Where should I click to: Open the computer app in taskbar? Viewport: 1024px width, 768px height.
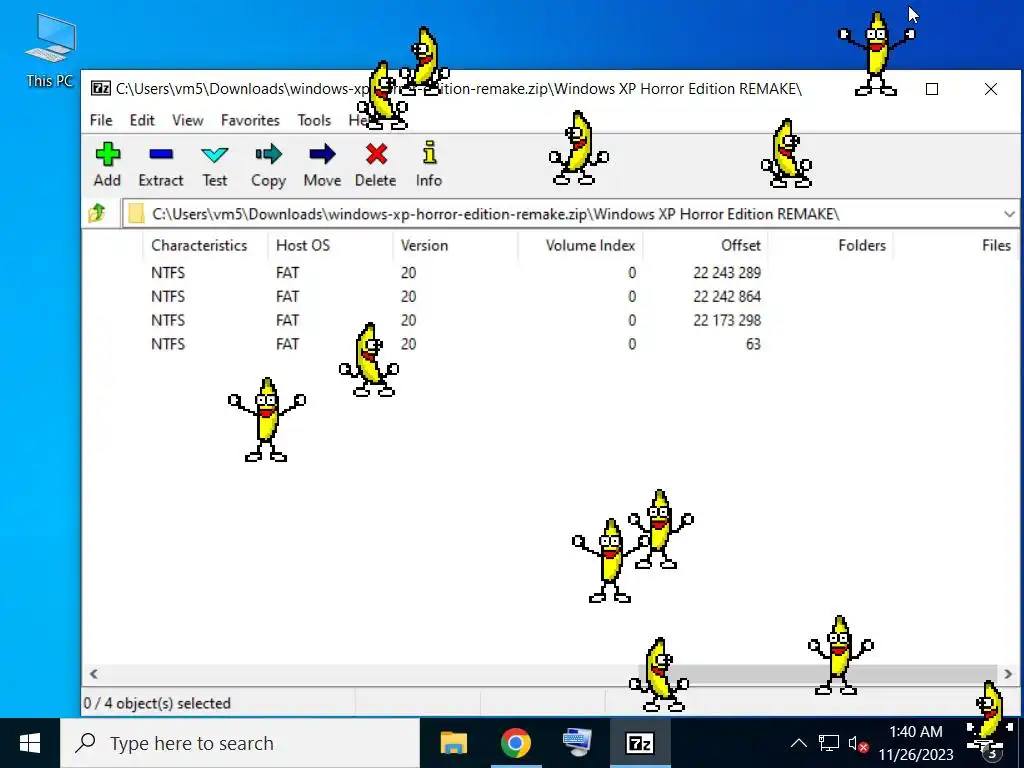(577, 743)
